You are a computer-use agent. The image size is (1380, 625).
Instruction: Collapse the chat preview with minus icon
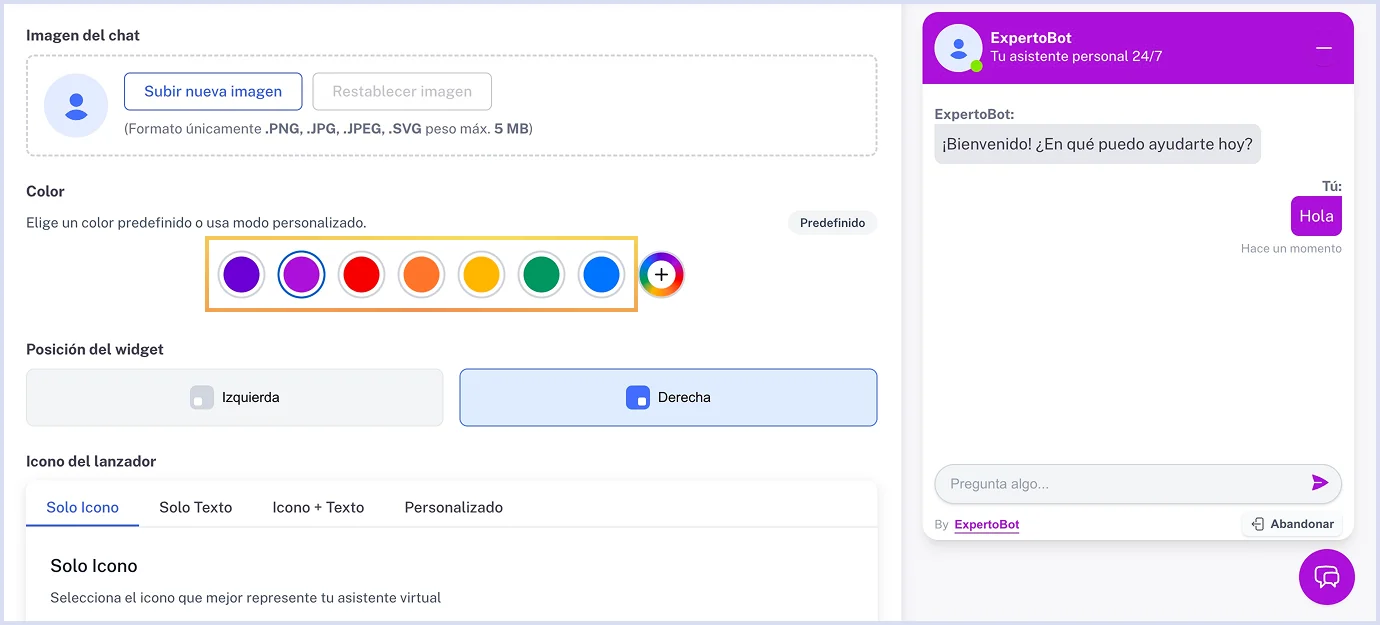coord(1323,47)
